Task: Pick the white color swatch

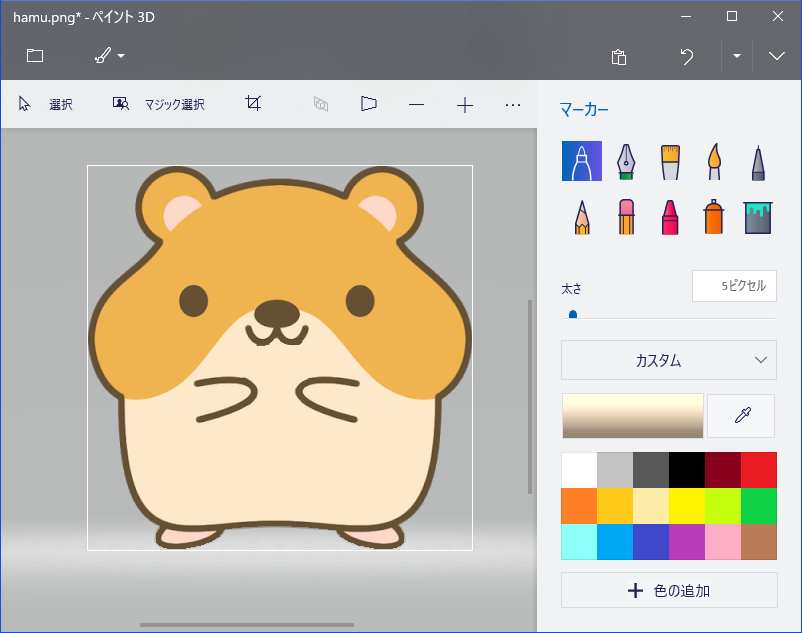Action: [579, 470]
